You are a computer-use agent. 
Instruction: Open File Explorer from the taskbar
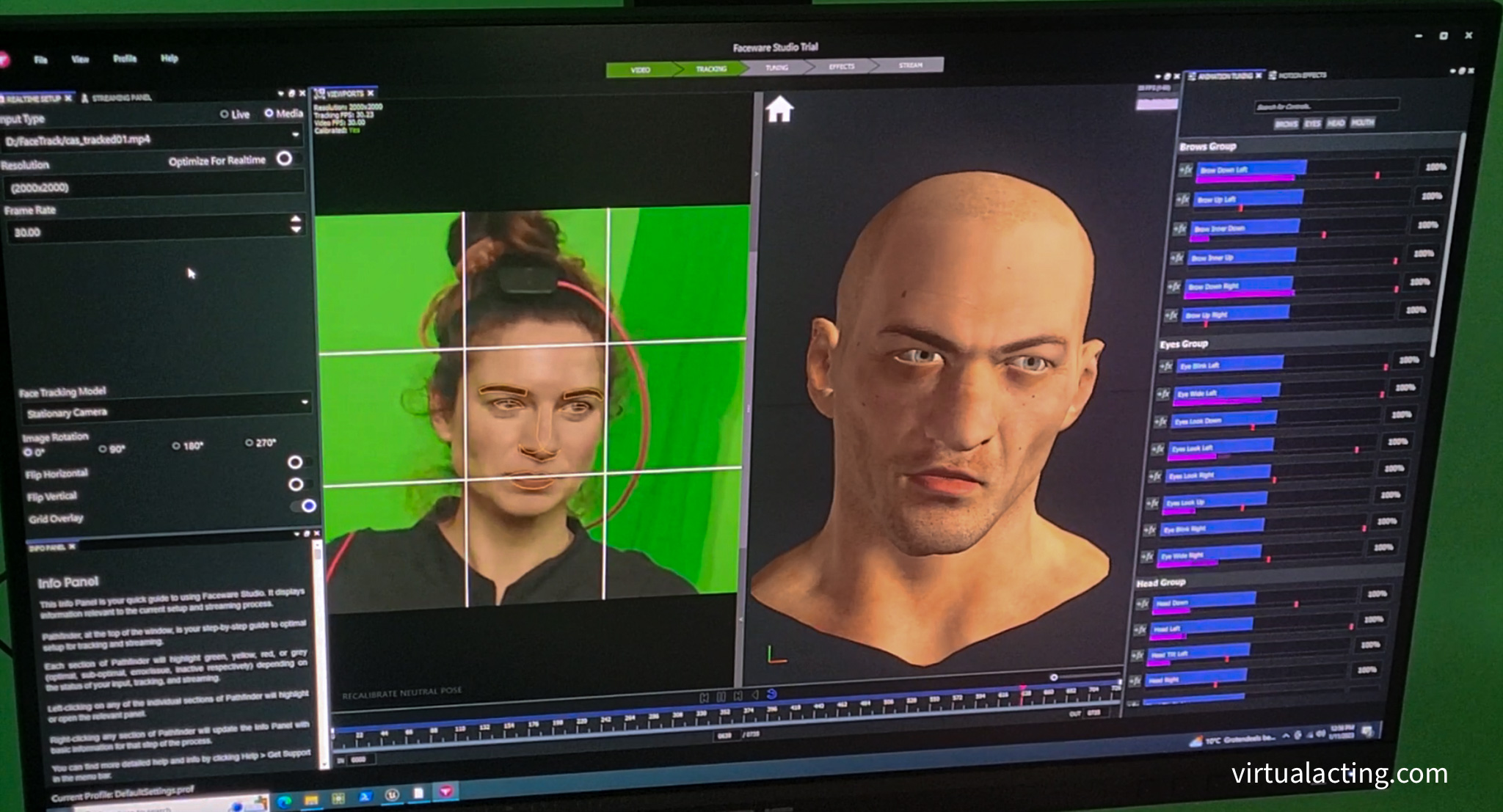click(x=311, y=800)
